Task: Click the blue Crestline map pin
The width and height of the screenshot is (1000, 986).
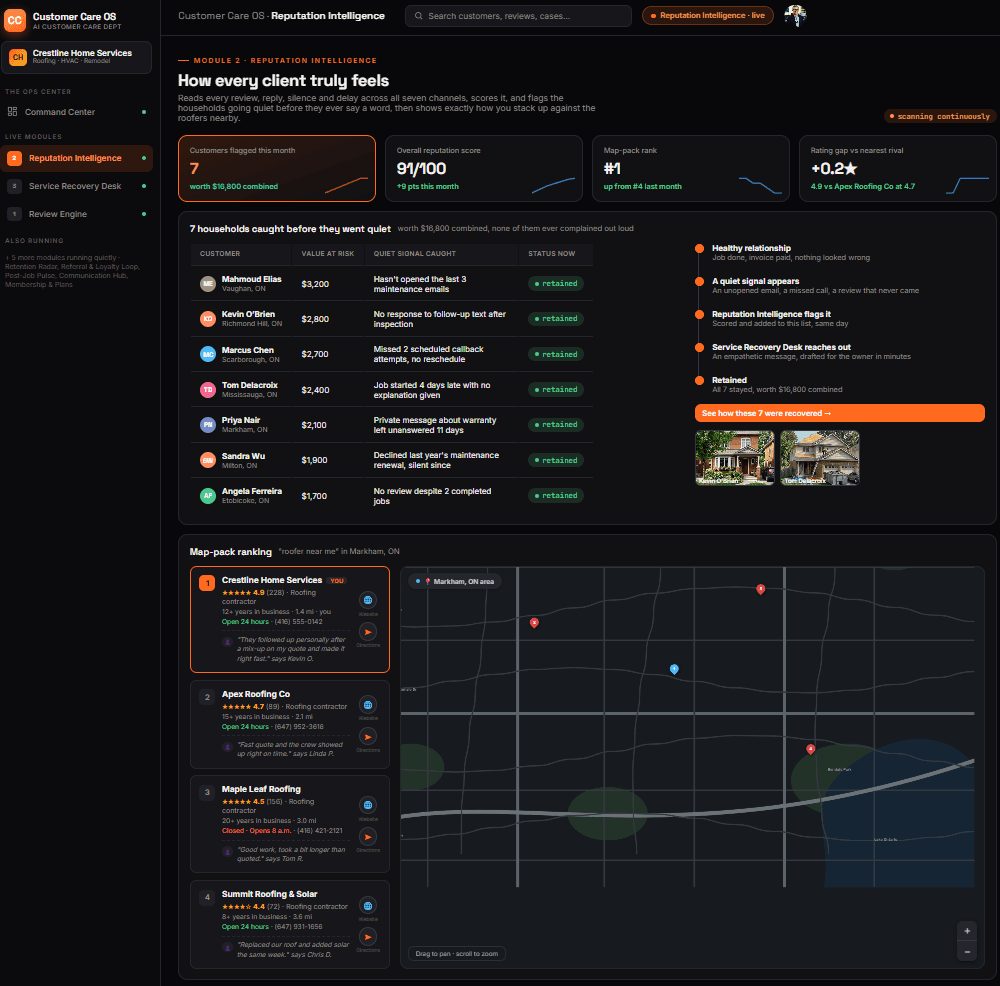Action: (674, 669)
